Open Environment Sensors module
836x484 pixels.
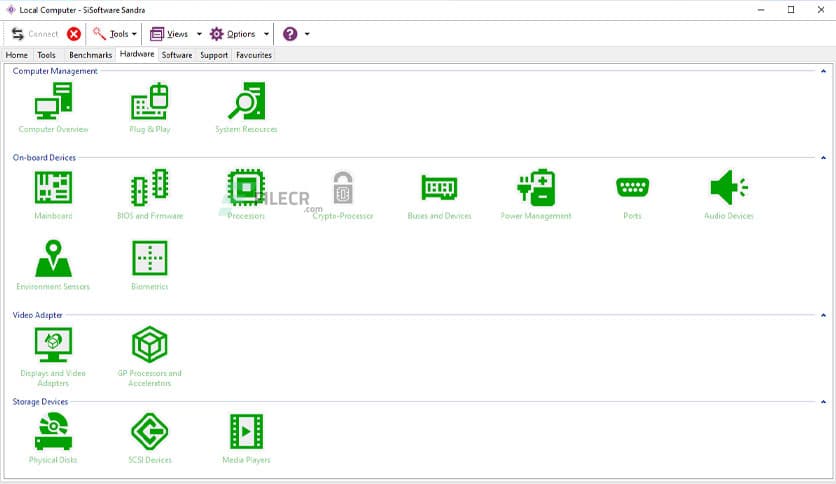[x=53, y=265]
